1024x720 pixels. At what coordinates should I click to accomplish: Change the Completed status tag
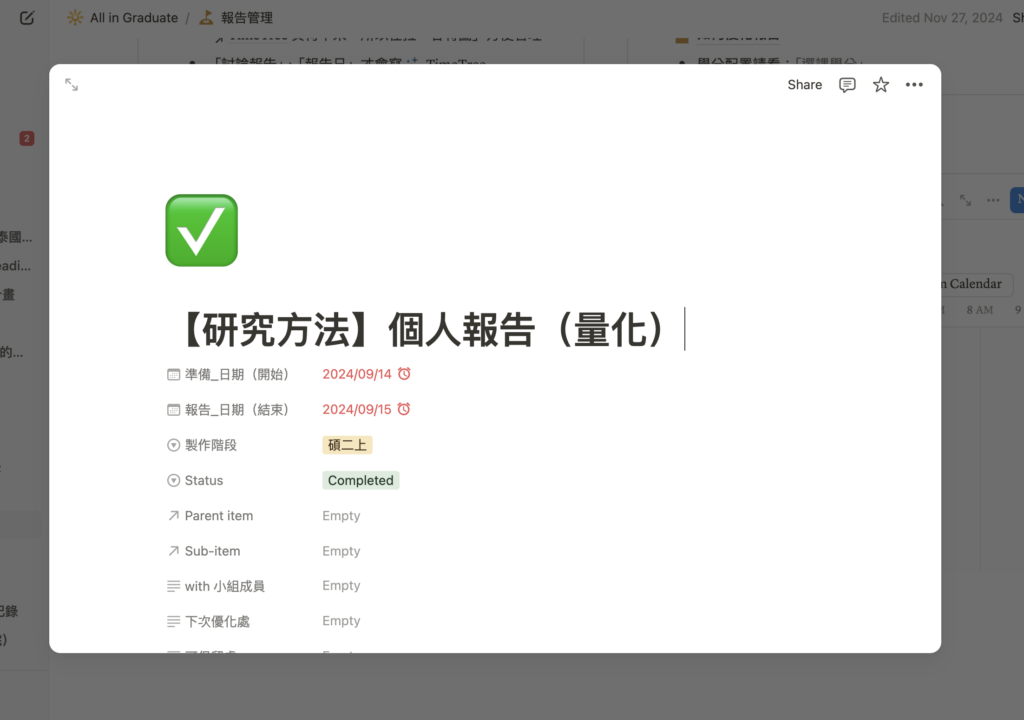(x=360, y=480)
